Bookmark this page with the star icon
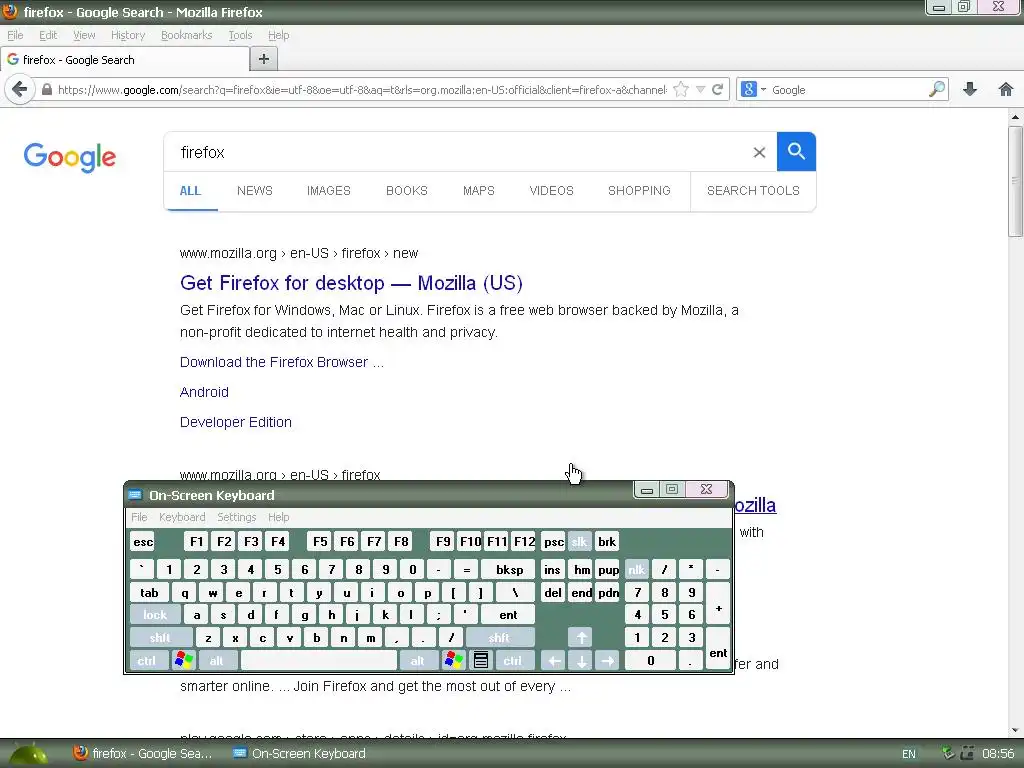Image resolution: width=1024 pixels, height=768 pixels. [x=680, y=89]
